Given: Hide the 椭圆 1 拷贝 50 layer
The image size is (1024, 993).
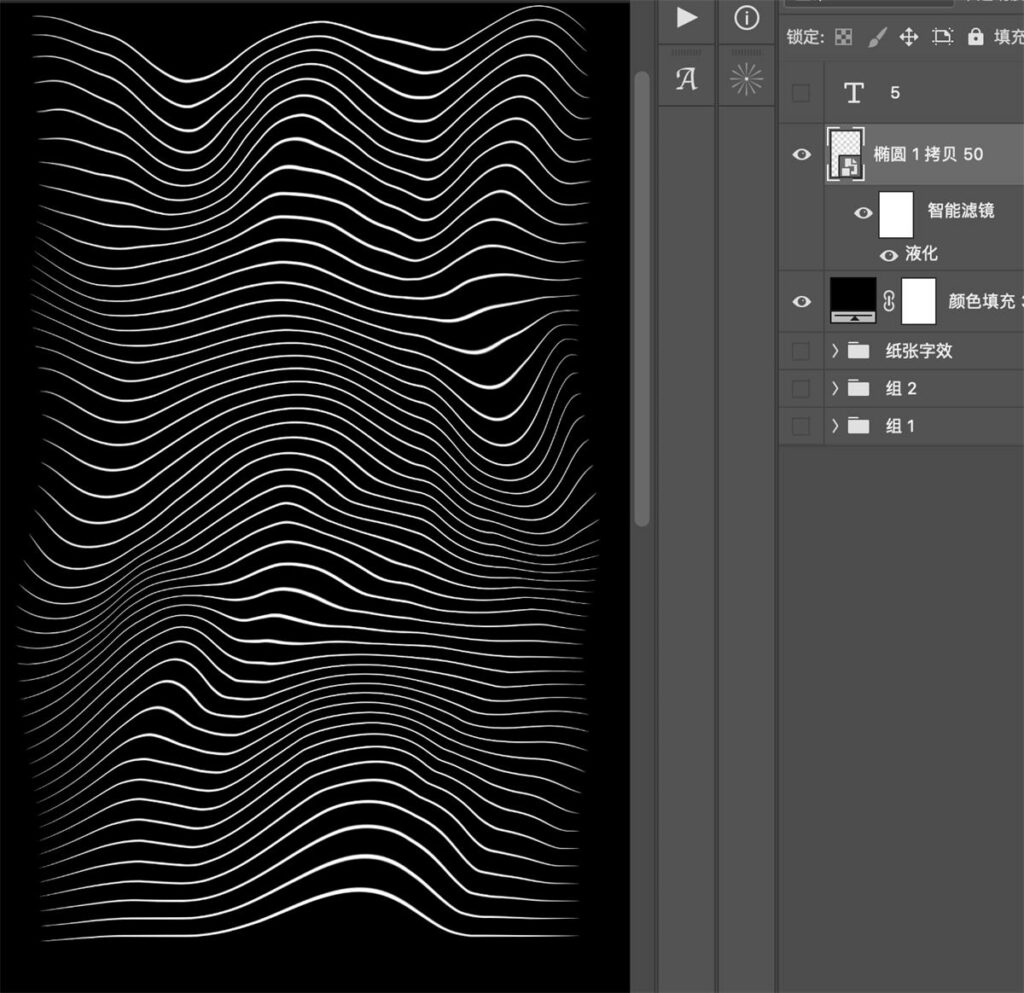Looking at the screenshot, I should tap(801, 154).
